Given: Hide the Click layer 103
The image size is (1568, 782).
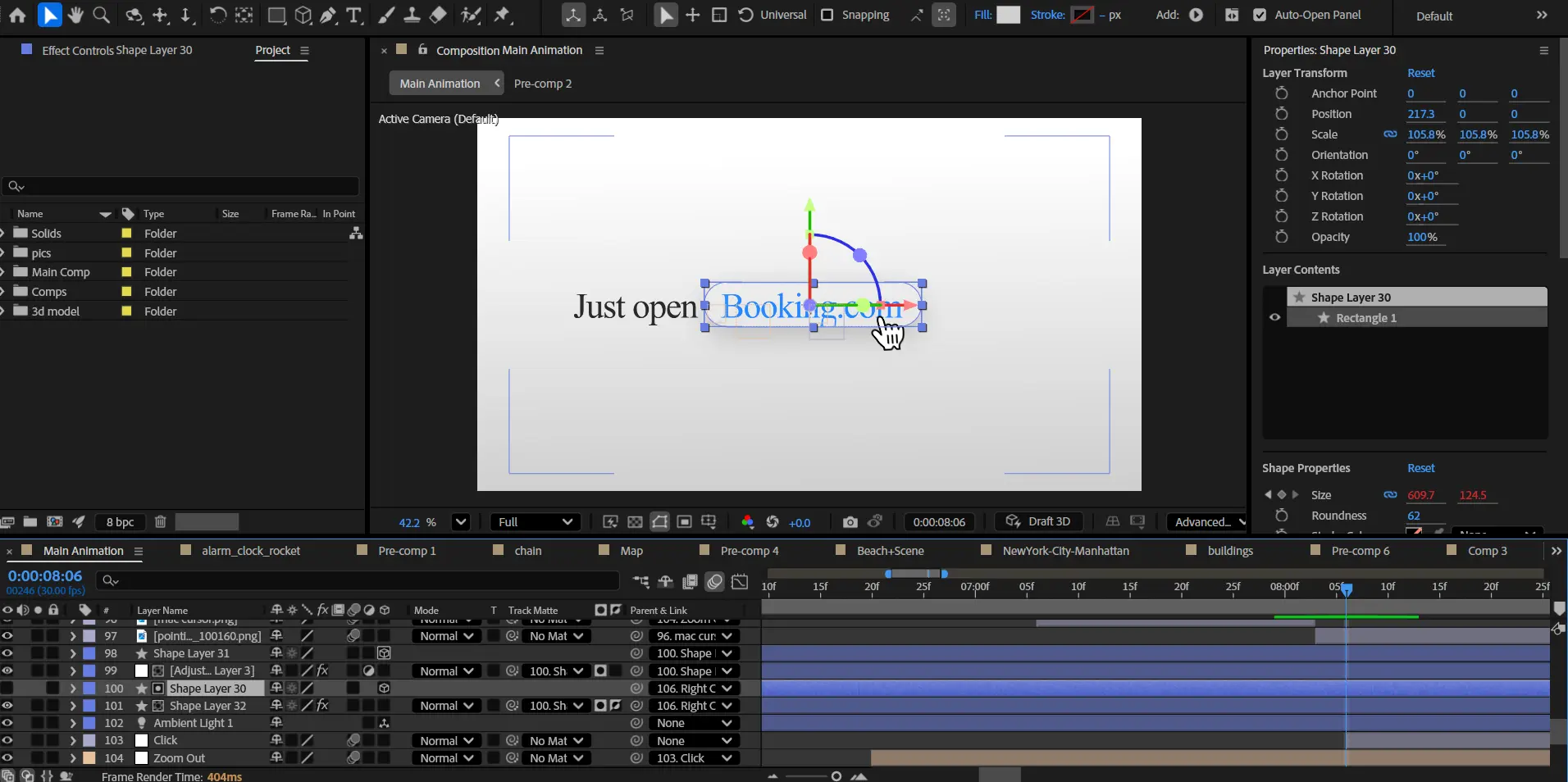Looking at the screenshot, I should (x=7, y=740).
